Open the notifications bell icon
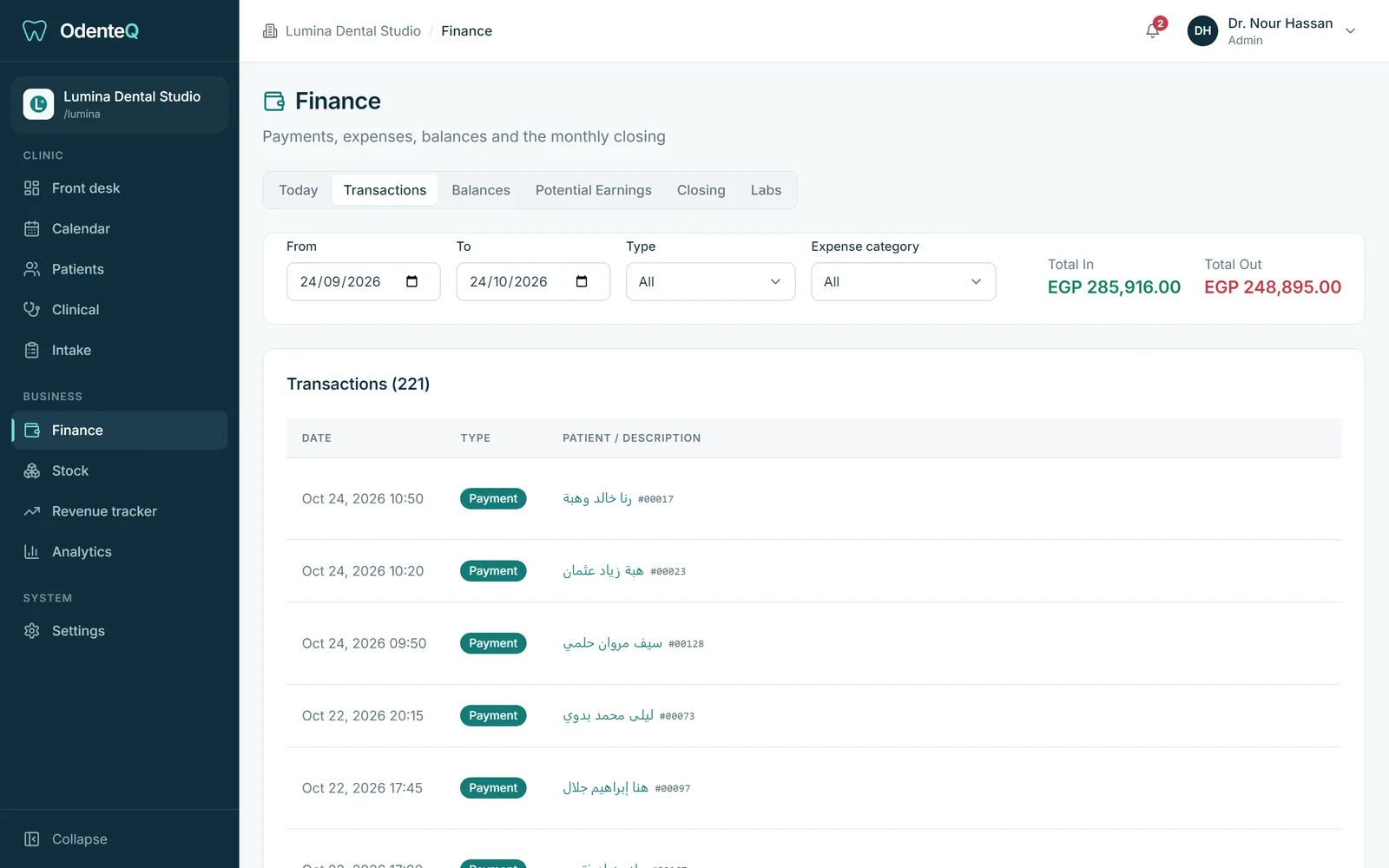 (1152, 31)
